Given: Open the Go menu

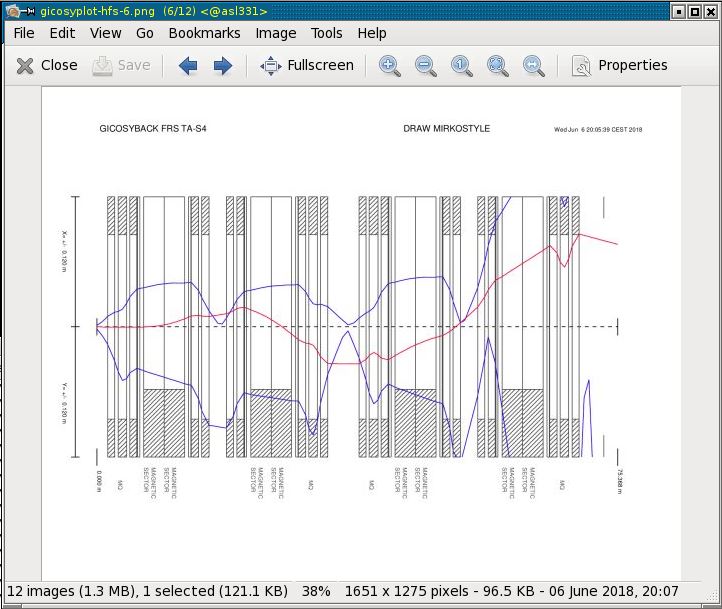Looking at the screenshot, I should pos(145,33).
